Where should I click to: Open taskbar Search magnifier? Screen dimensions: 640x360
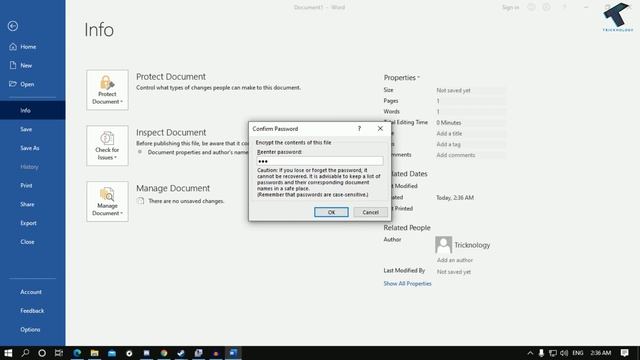(25, 353)
